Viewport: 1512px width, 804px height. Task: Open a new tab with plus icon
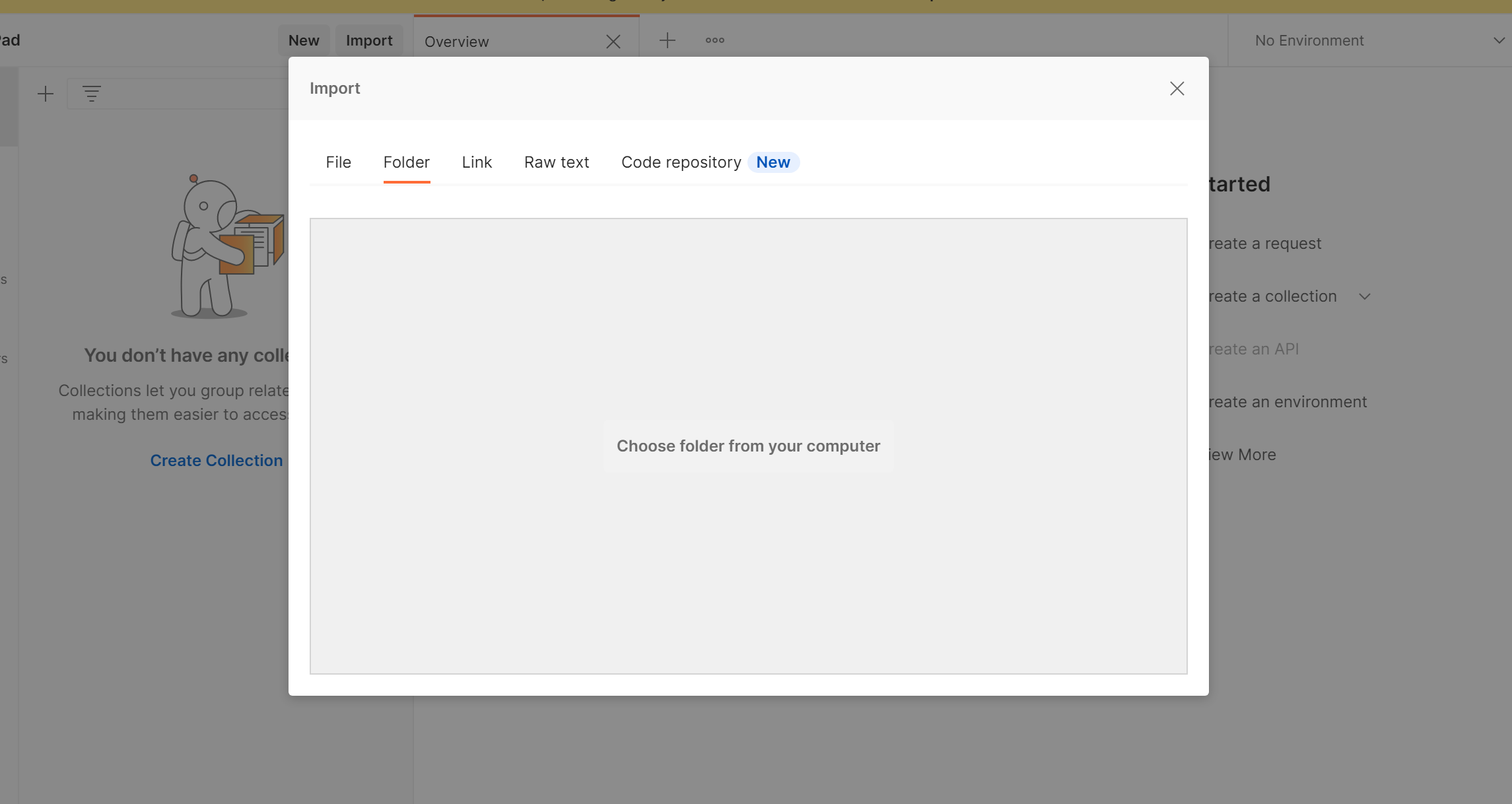pyautogui.click(x=668, y=40)
